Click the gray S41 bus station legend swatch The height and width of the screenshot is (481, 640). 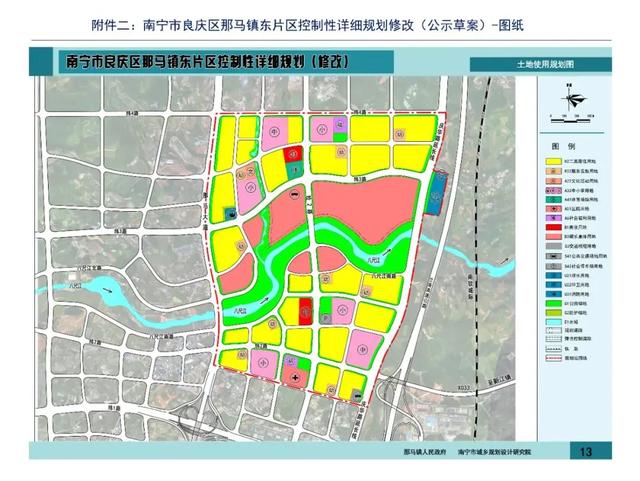click(553, 256)
